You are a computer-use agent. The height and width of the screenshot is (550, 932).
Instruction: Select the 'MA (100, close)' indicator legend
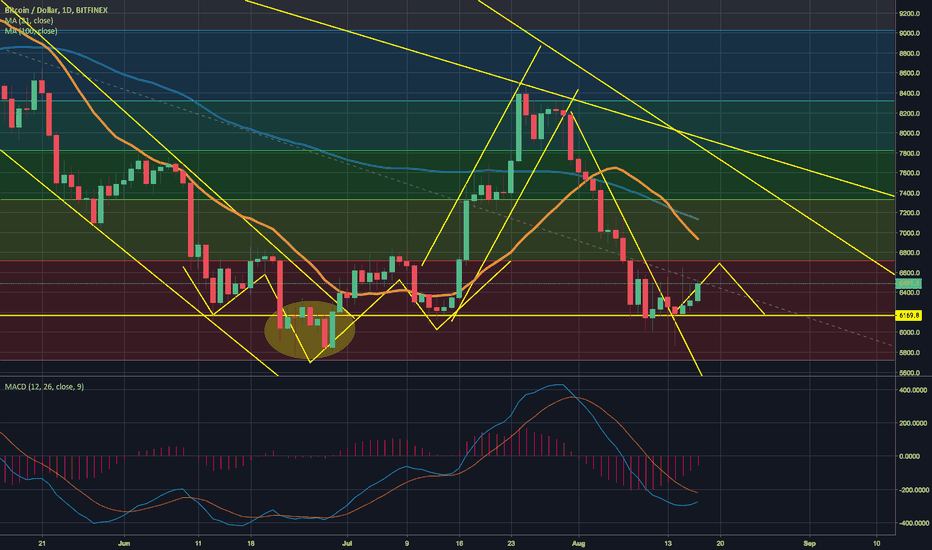[x=31, y=31]
